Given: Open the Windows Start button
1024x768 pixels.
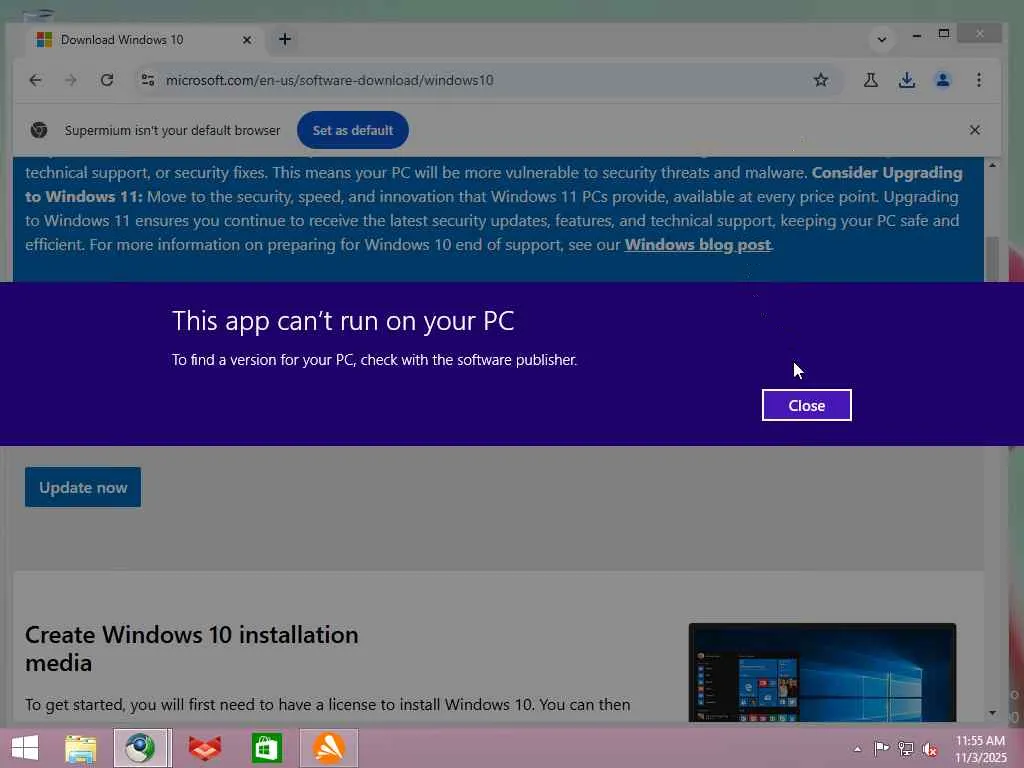Looking at the screenshot, I should coord(25,748).
